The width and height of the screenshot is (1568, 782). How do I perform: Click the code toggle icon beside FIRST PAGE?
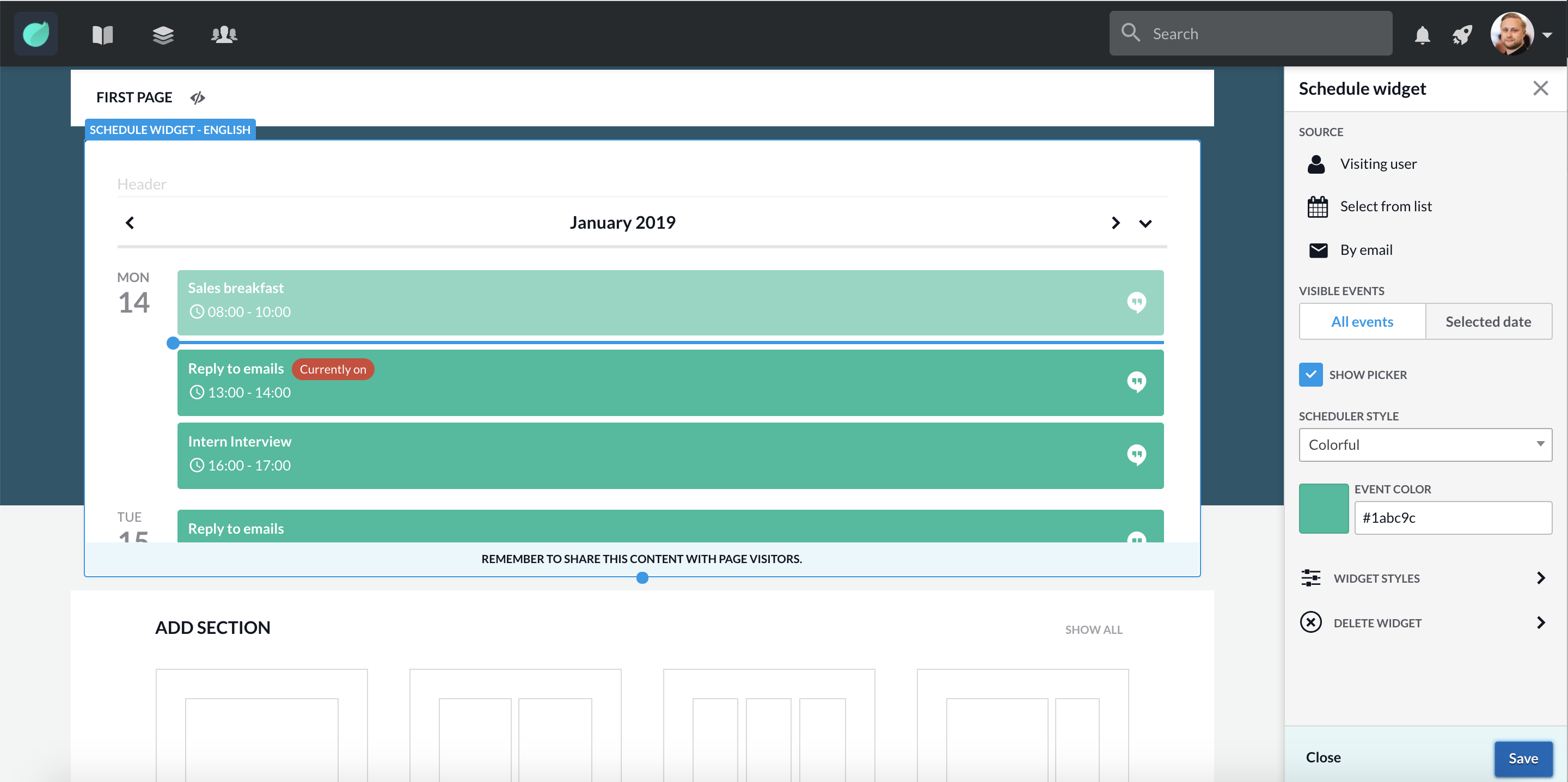coord(198,97)
